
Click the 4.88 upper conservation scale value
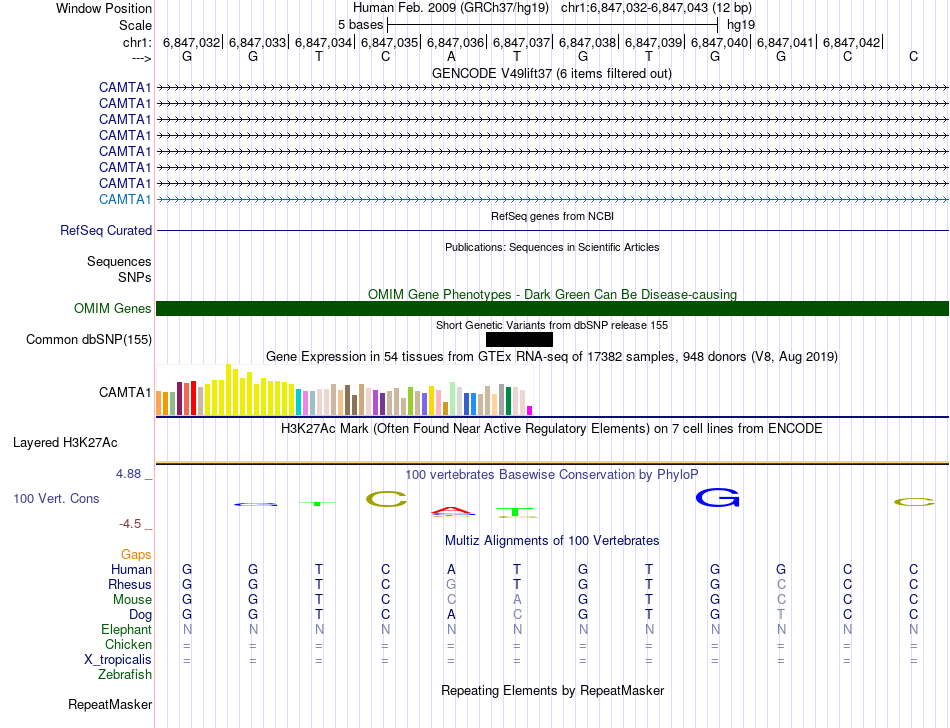coord(128,474)
